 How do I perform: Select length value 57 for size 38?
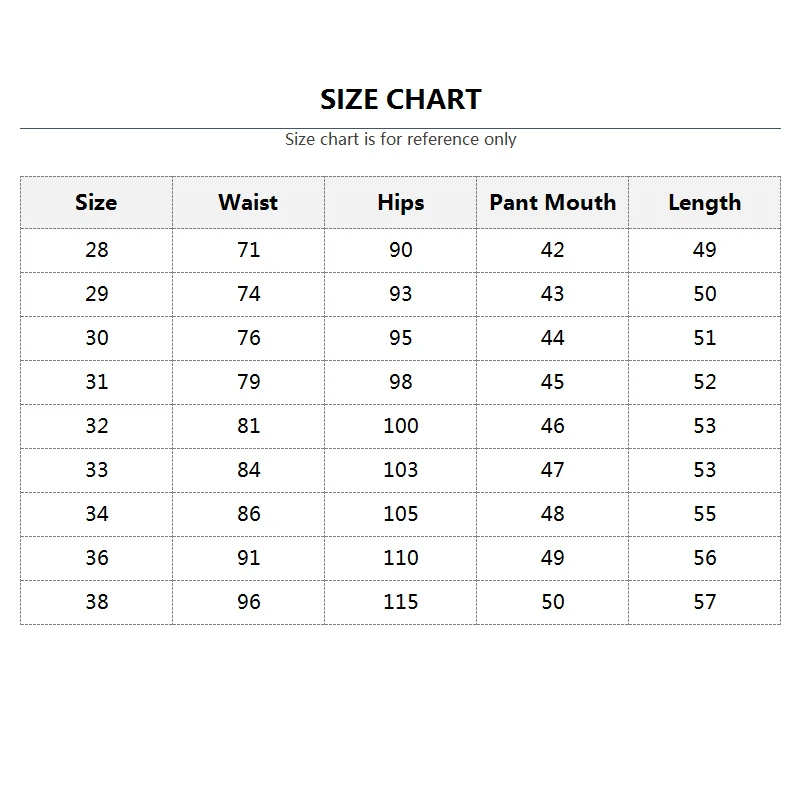tap(704, 602)
